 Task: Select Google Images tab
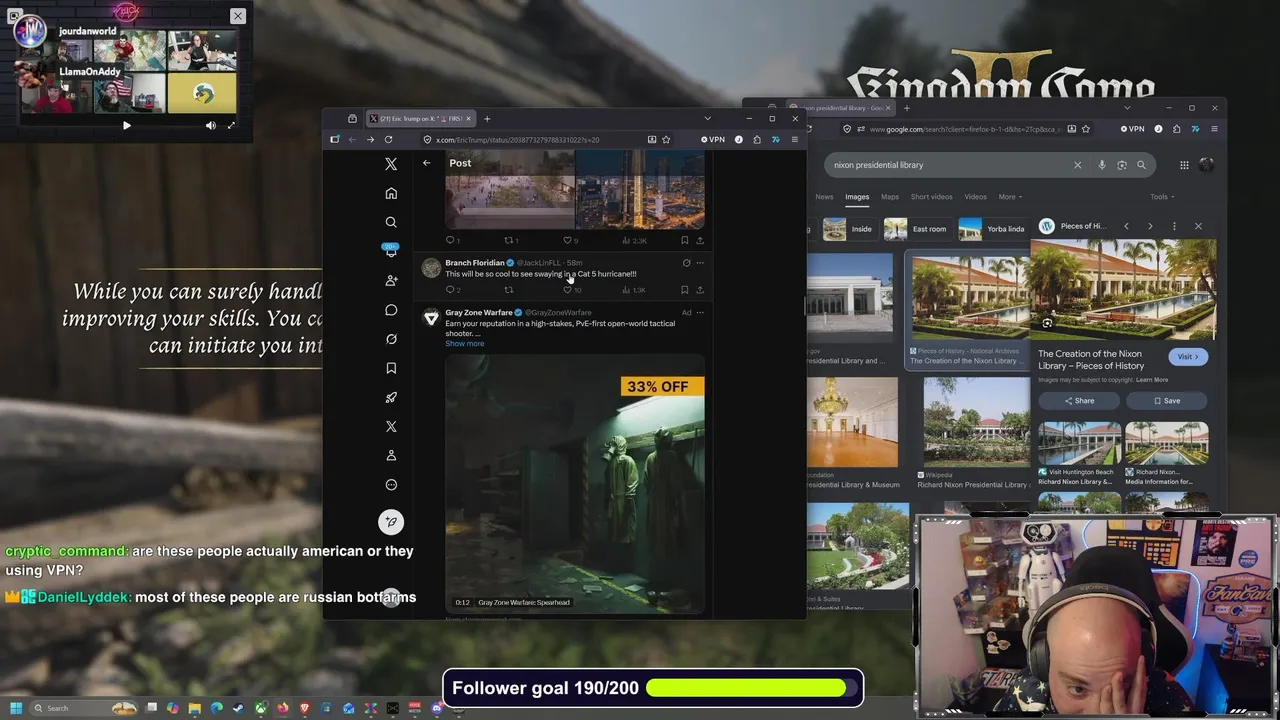[857, 197]
